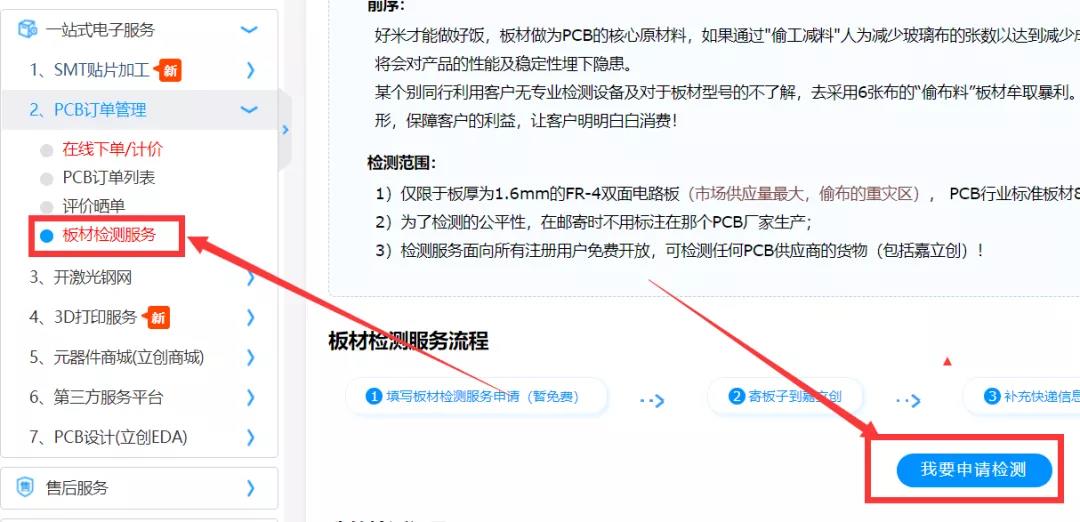Open 板材检测服务 menu item
Screen dimensions: 1080x522
pyautogui.click(x=109, y=236)
